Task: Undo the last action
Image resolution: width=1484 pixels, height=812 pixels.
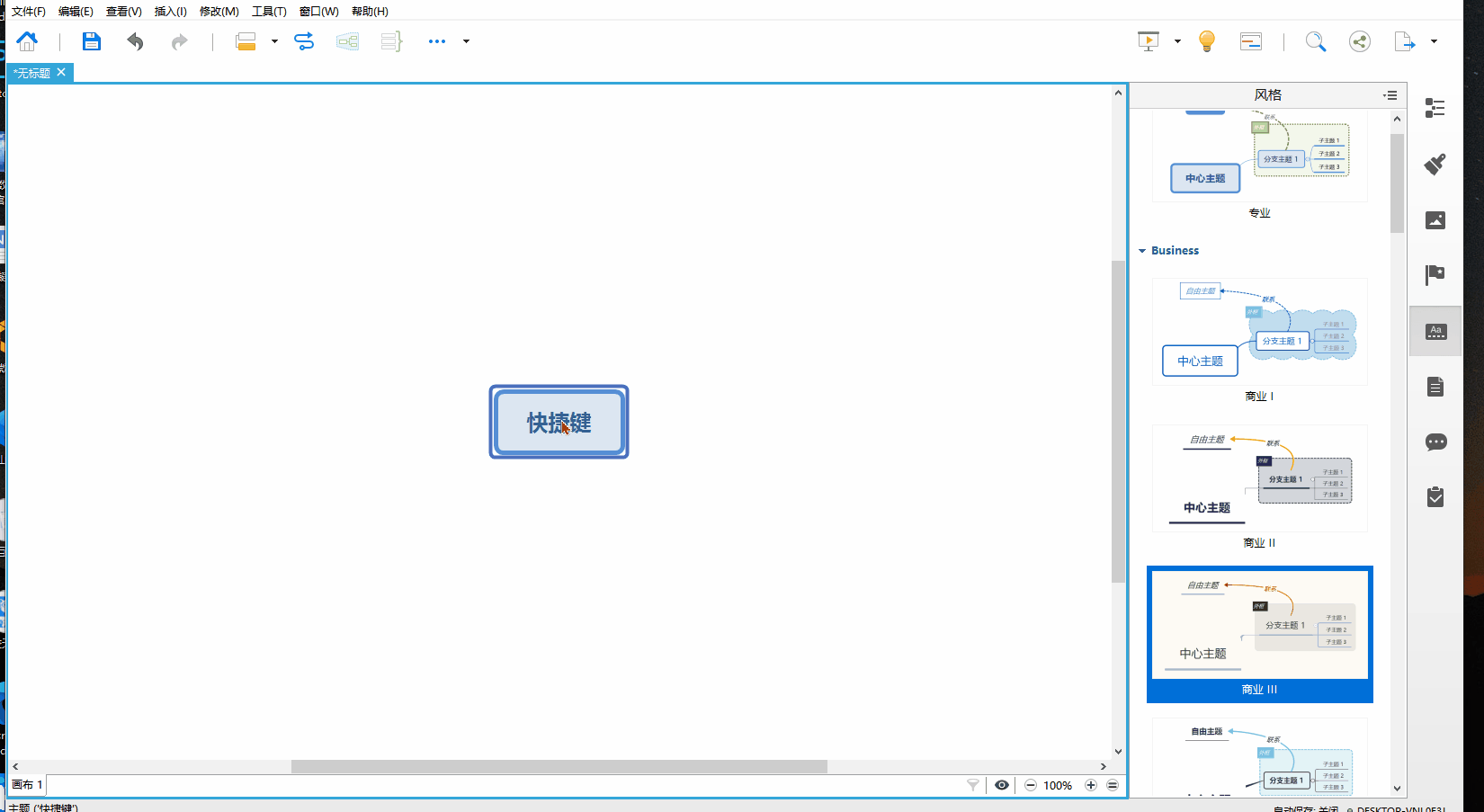Action: 135,41
